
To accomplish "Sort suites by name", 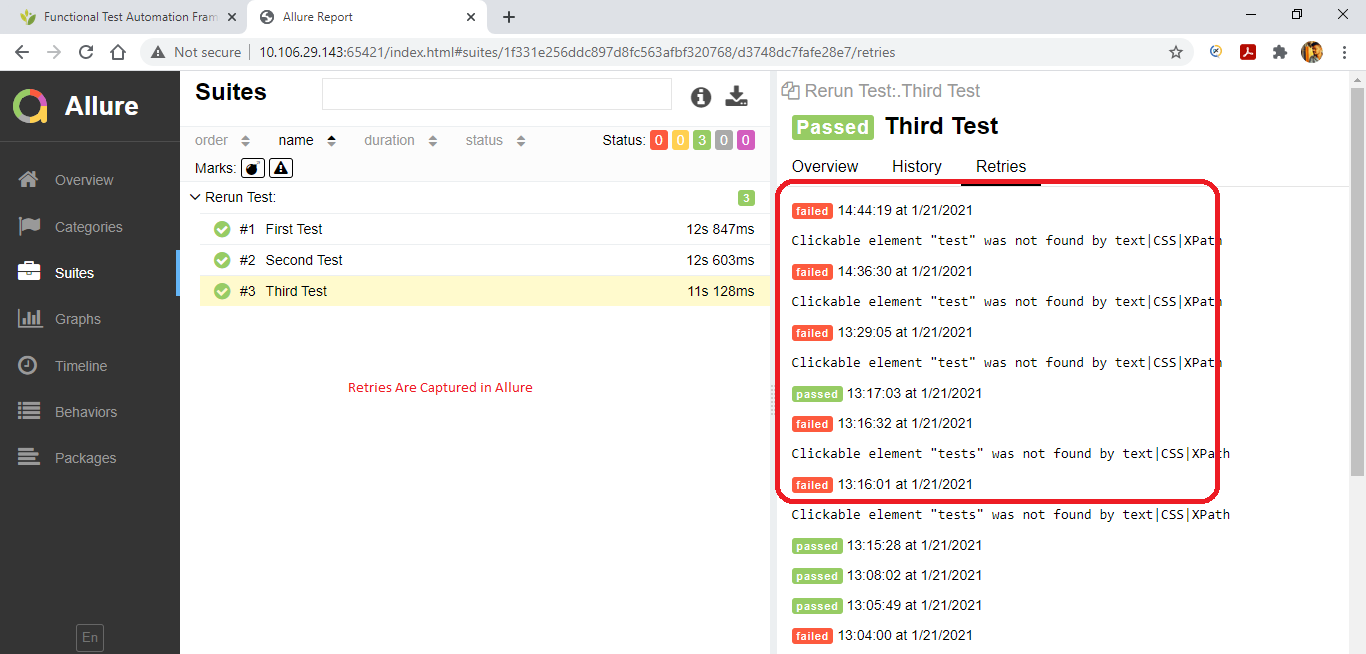I will pos(308,140).
